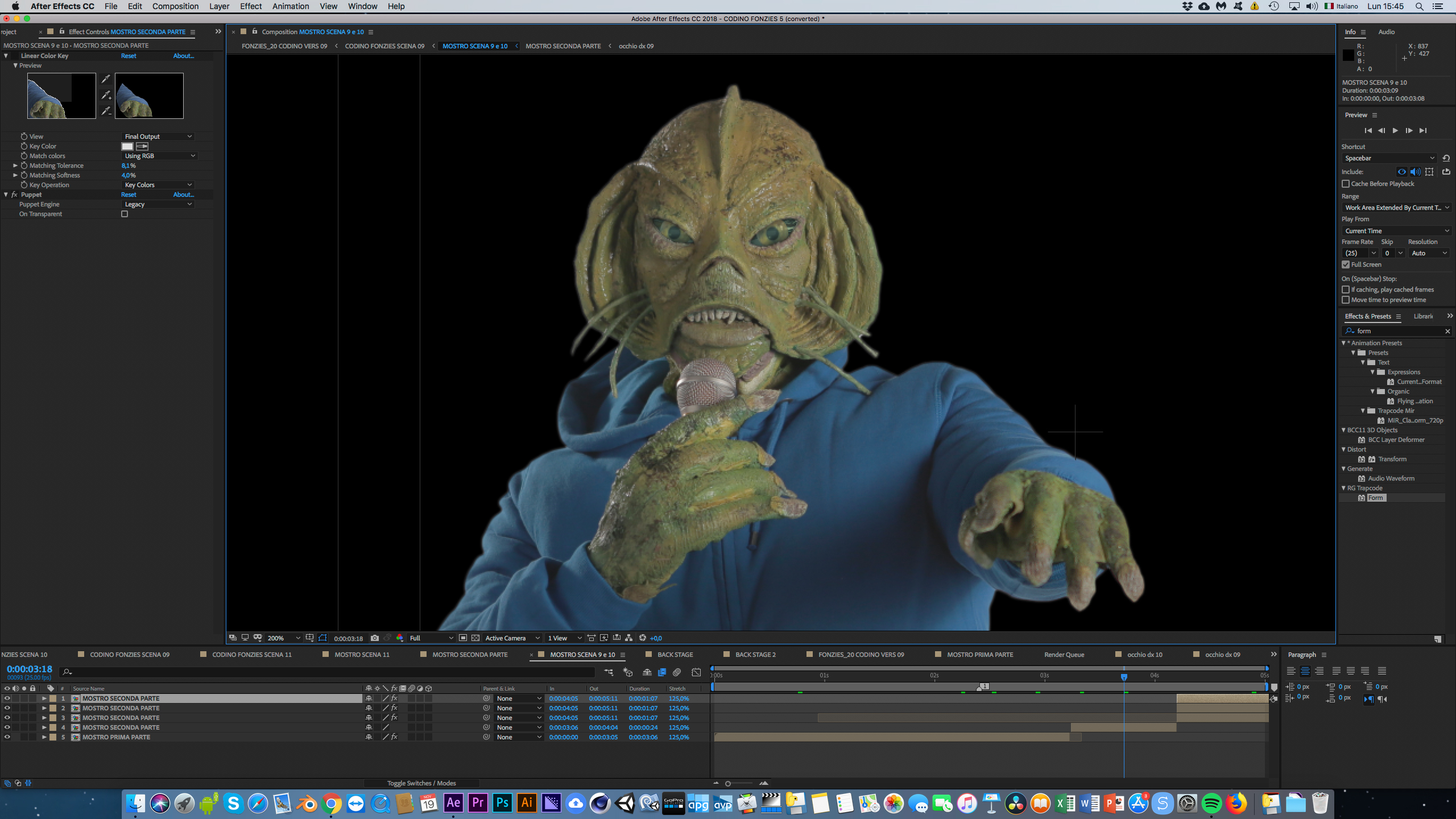The height and width of the screenshot is (819, 1456).
Task: Open the Key Operation dropdown
Action: (159, 185)
